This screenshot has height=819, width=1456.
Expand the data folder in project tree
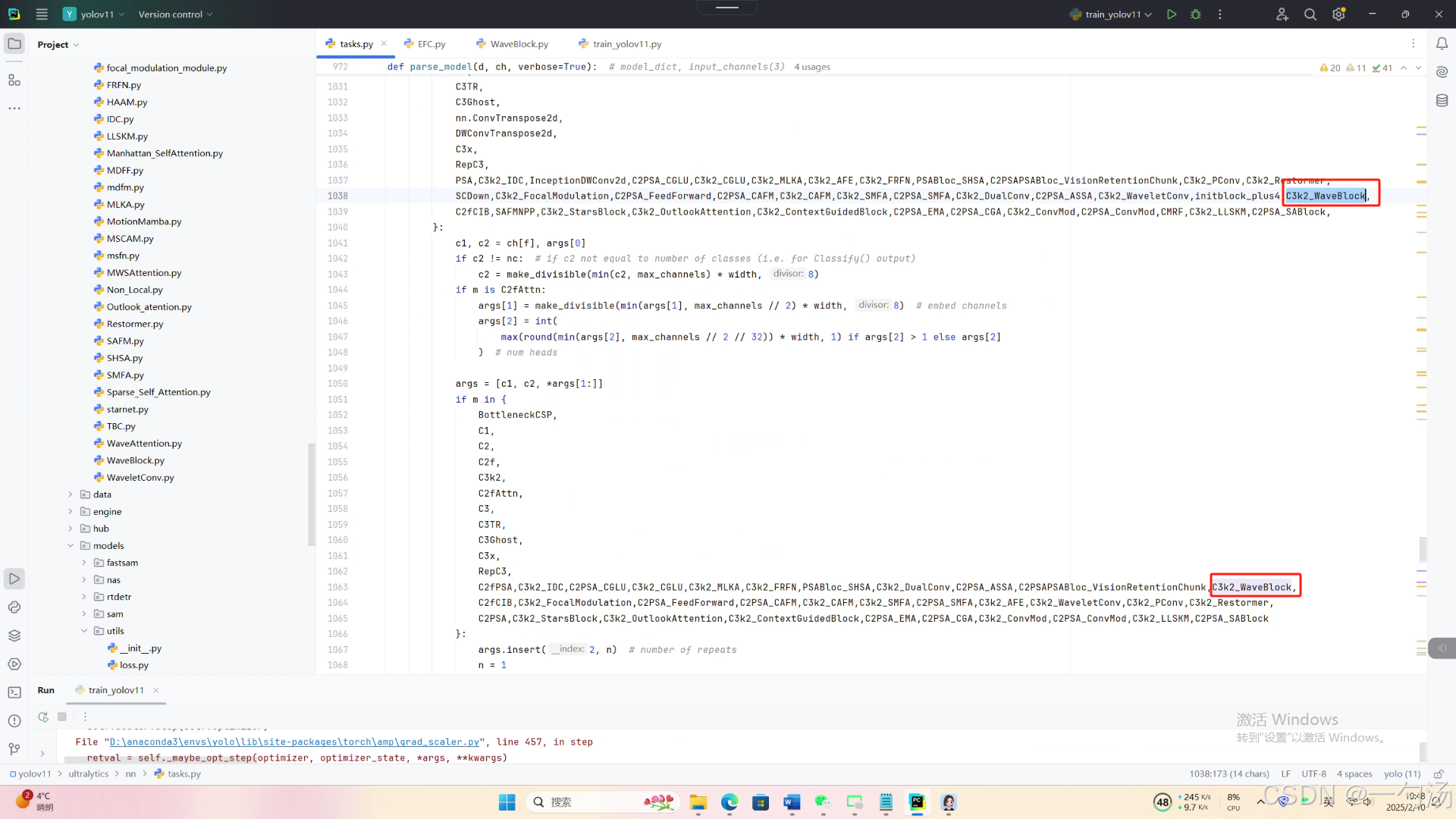point(71,494)
